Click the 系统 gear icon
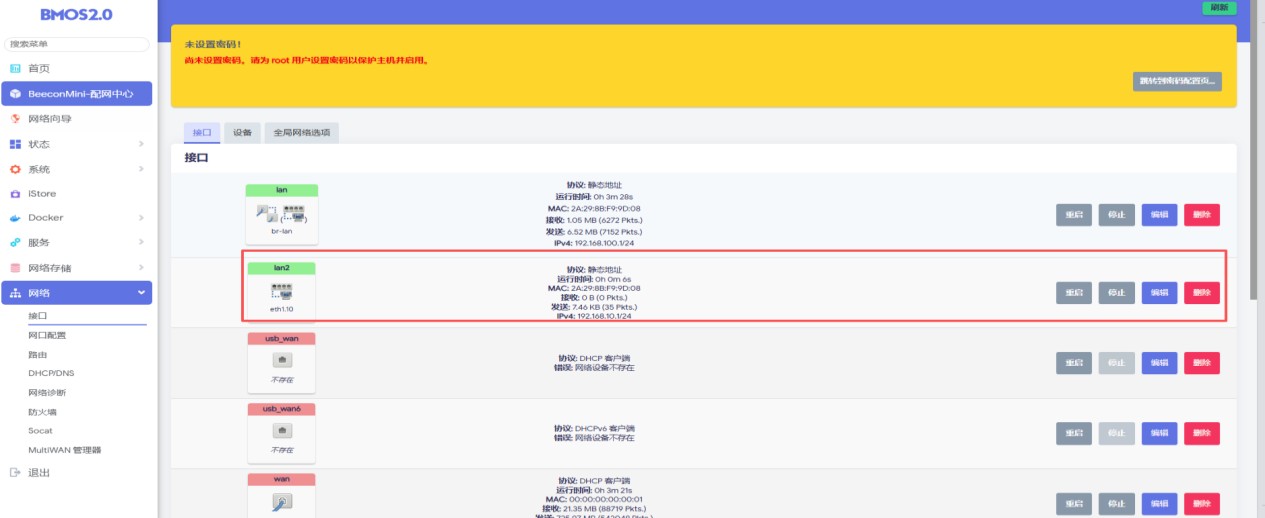Screen dimensions: 1265x518 click(x=15, y=169)
